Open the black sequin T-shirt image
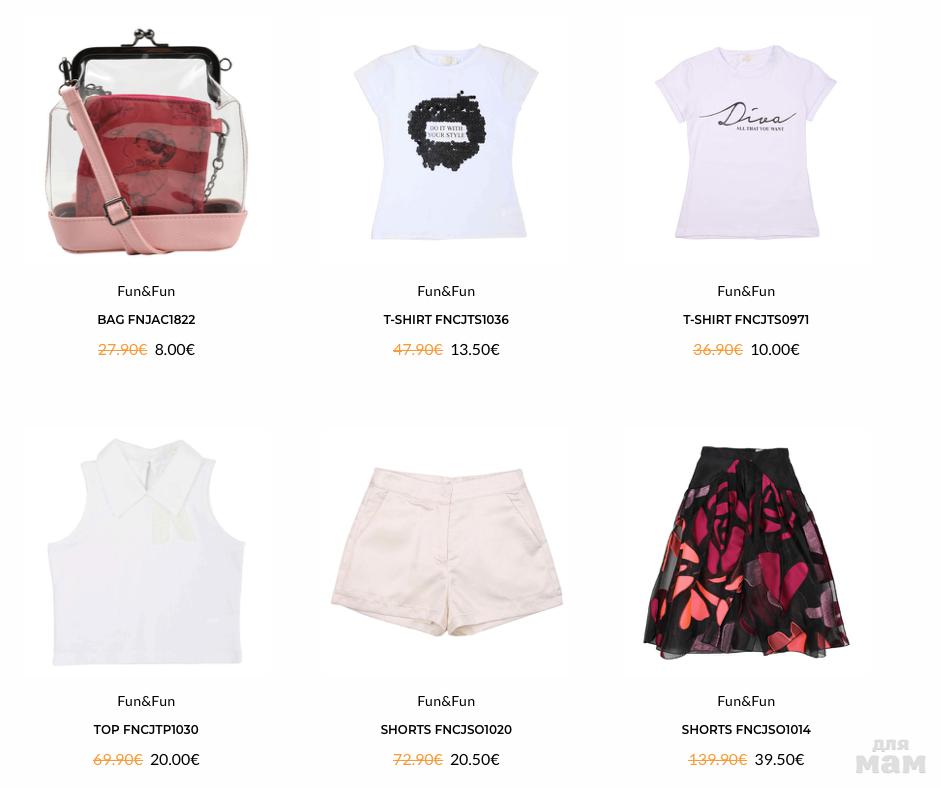Viewport: 941px width, 788px height. click(446, 142)
